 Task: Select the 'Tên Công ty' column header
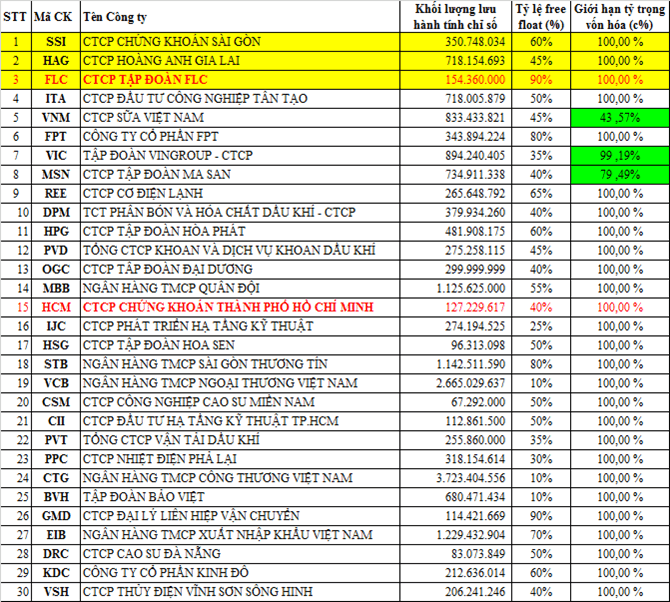pyautogui.click(x=119, y=17)
